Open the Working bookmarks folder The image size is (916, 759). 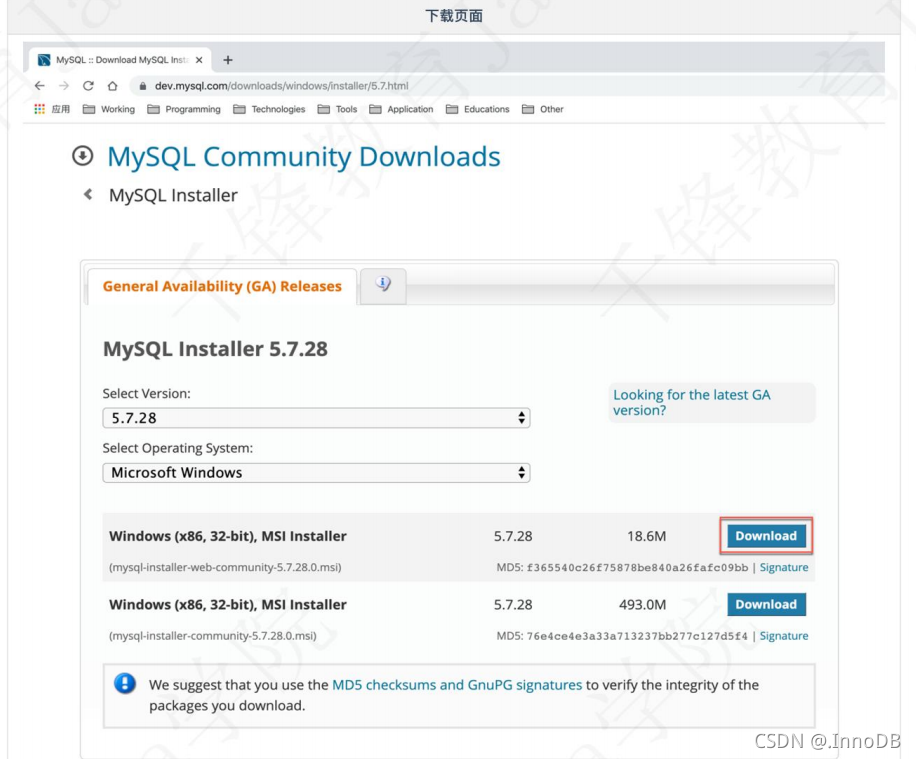(x=109, y=109)
